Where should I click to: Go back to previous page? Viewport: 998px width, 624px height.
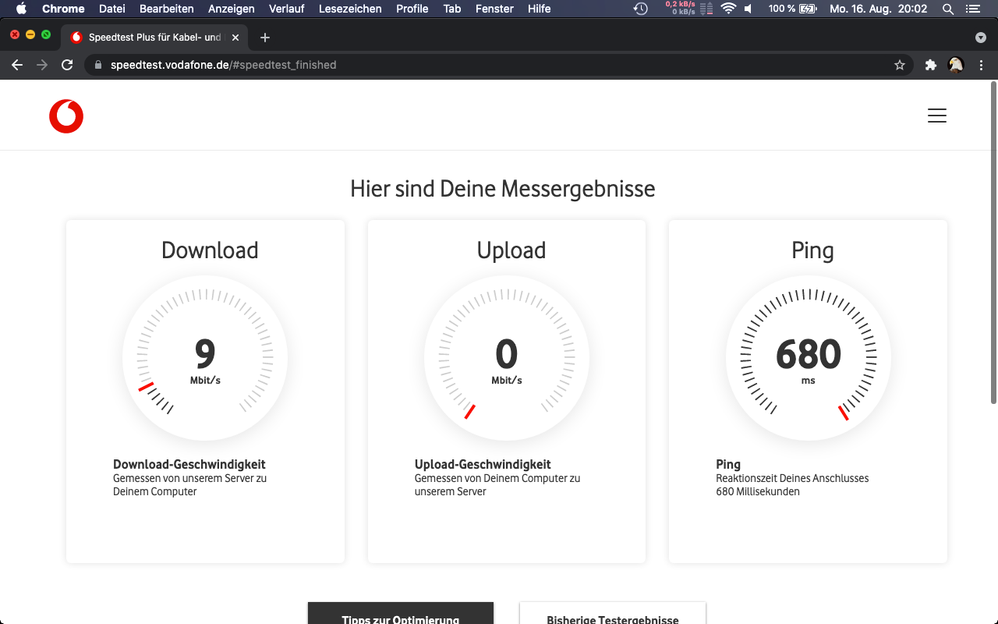point(17,65)
